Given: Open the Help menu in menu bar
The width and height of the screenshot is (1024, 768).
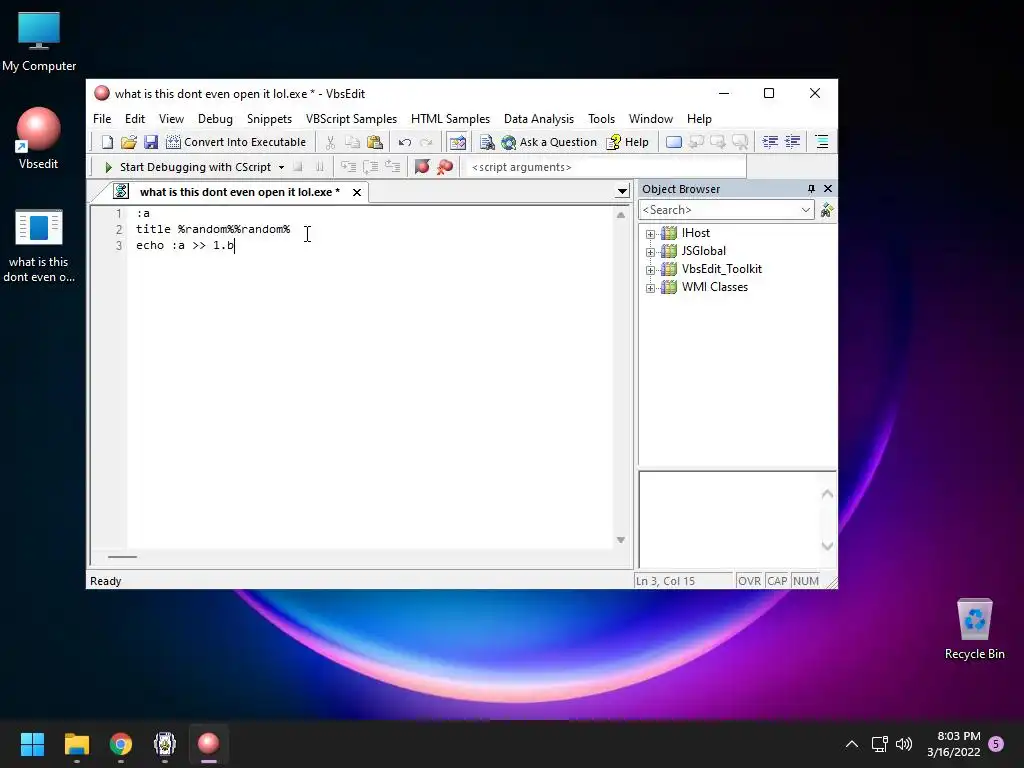Looking at the screenshot, I should (699, 119).
